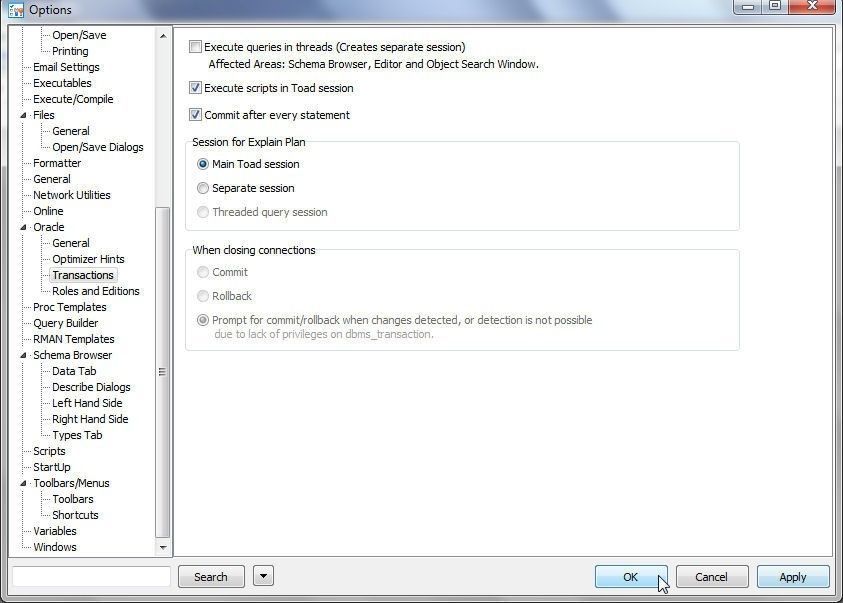This screenshot has height=603, width=843.
Task: Select Variables in the tree
Action: tap(55, 532)
